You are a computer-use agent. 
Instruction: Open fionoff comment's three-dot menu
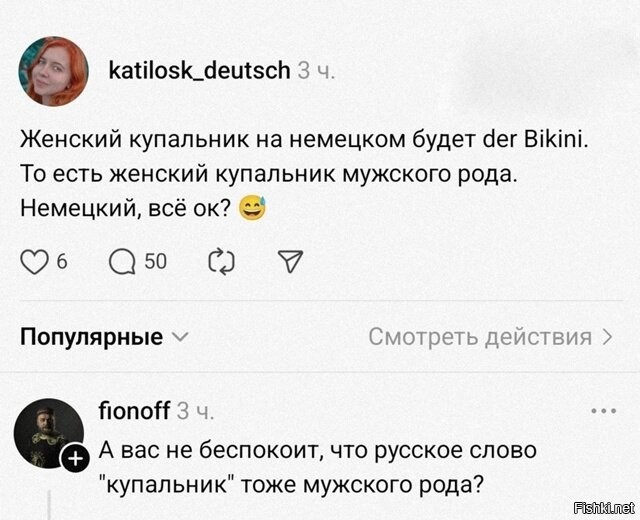(x=605, y=410)
